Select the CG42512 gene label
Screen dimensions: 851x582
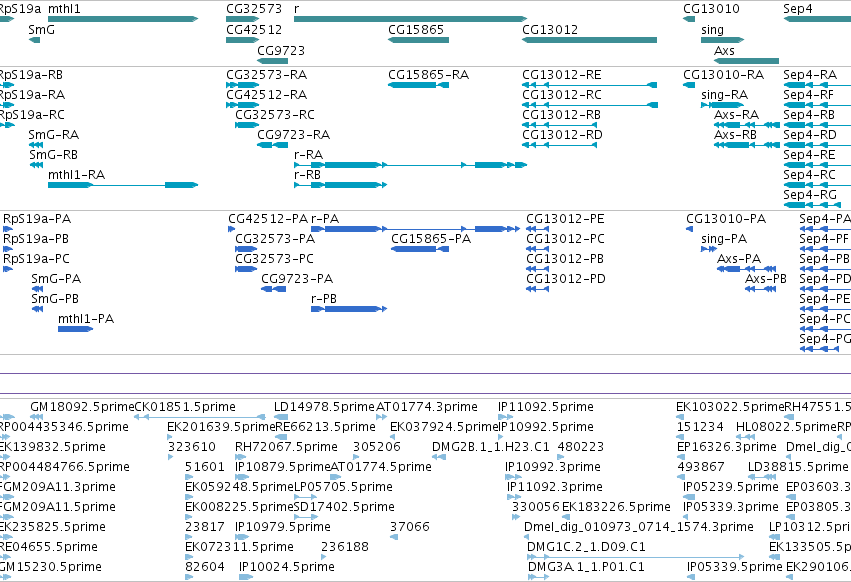tap(254, 30)
